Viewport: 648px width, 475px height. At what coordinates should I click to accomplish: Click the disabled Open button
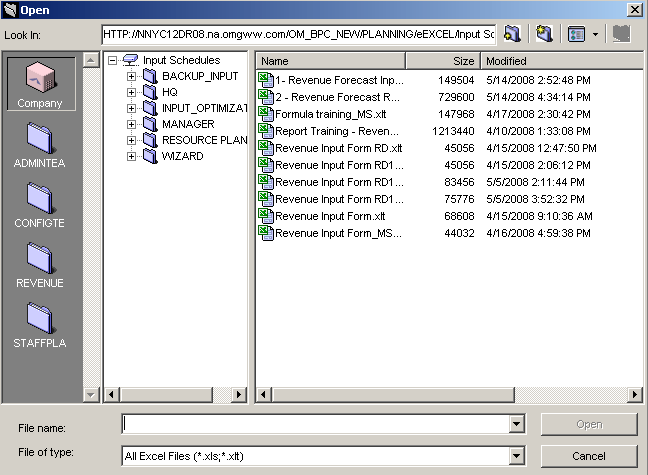[x=589, y=424]
